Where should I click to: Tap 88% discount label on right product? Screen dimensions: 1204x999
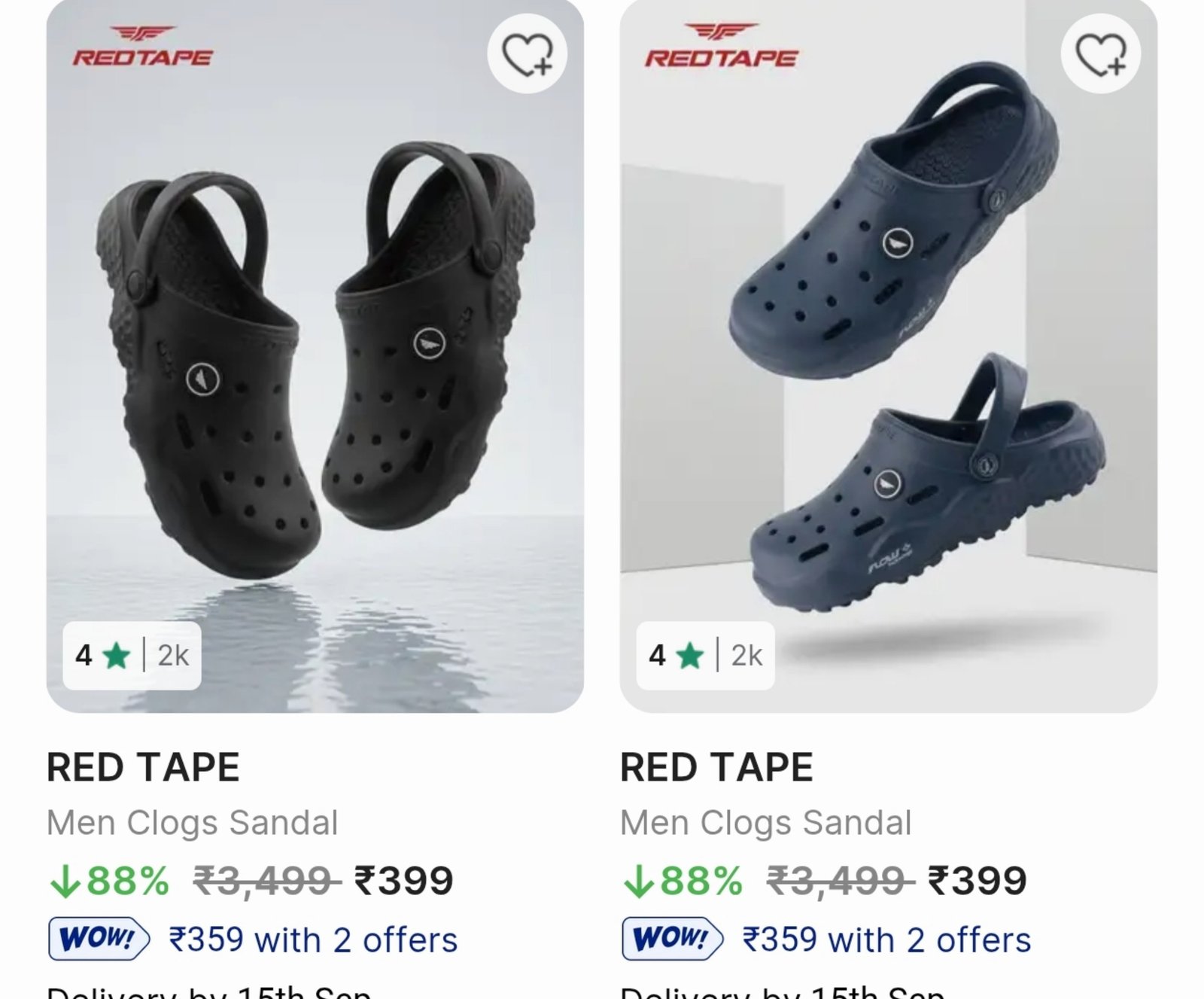(x=683, y=881)
